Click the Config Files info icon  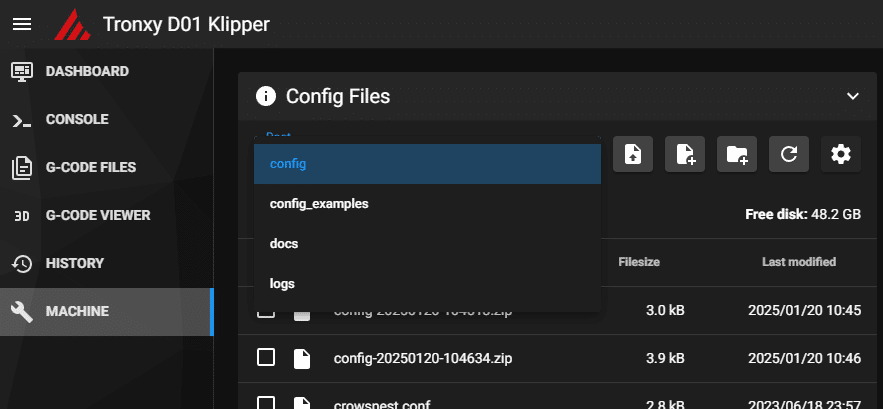[266, 96]
